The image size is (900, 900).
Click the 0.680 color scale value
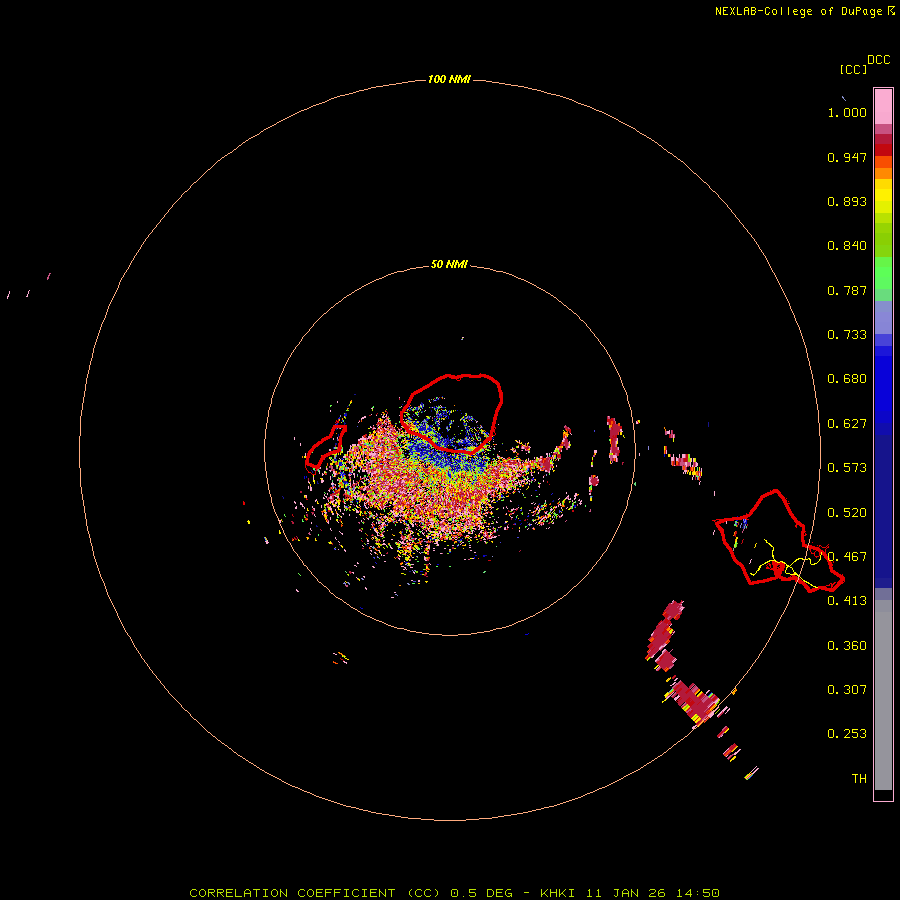[x=847, y=379]
